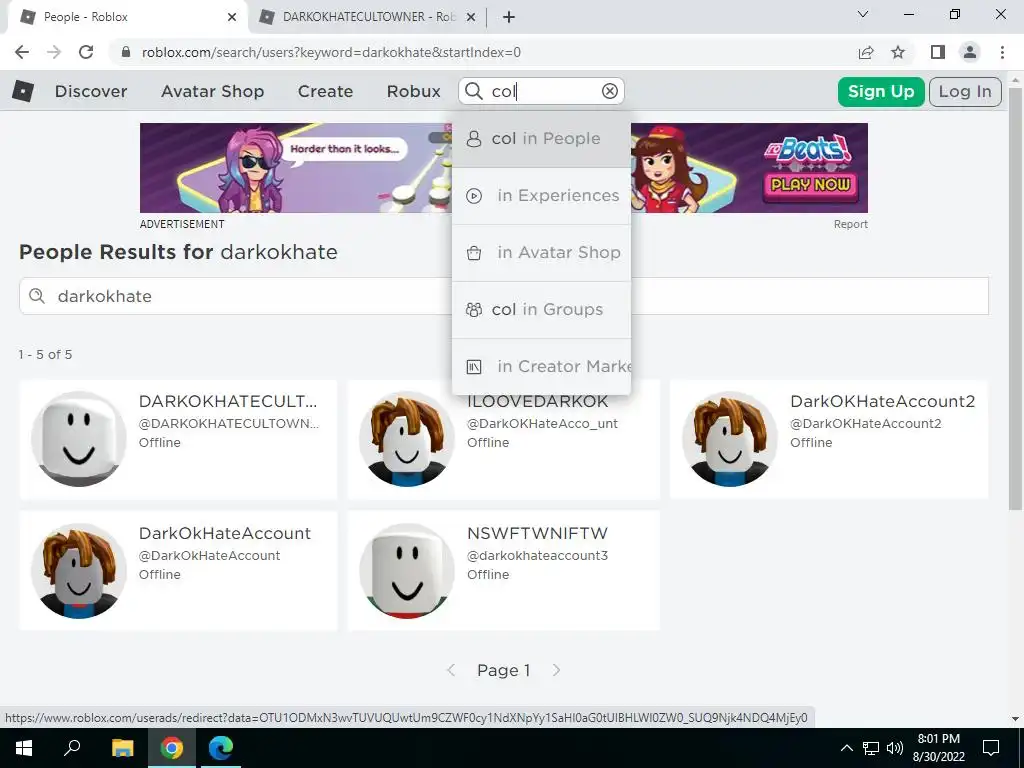Open the DarkOKHateAccount2 profile name

[x=882, y=401]
